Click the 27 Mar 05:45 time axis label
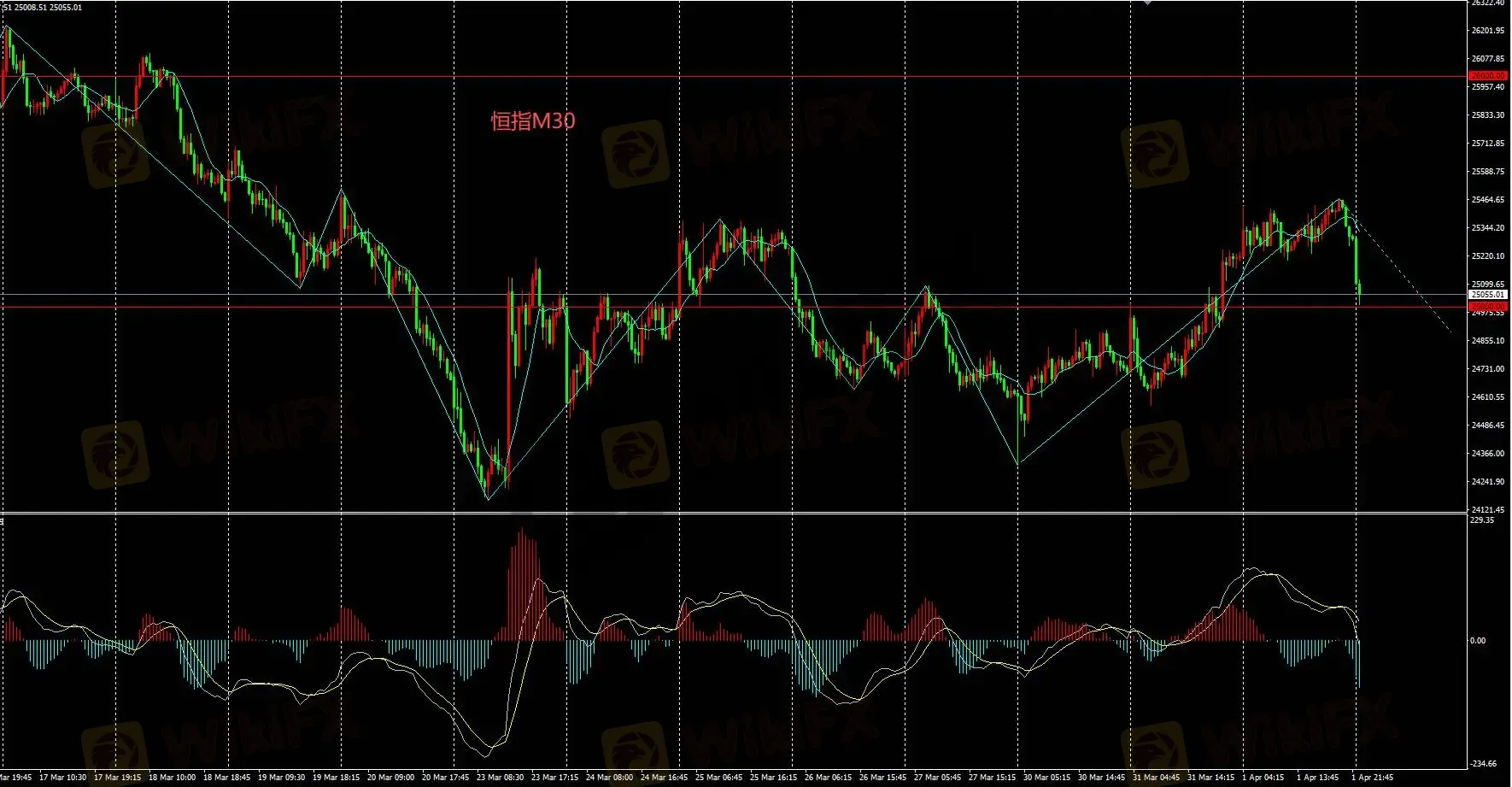 [937, 778]
